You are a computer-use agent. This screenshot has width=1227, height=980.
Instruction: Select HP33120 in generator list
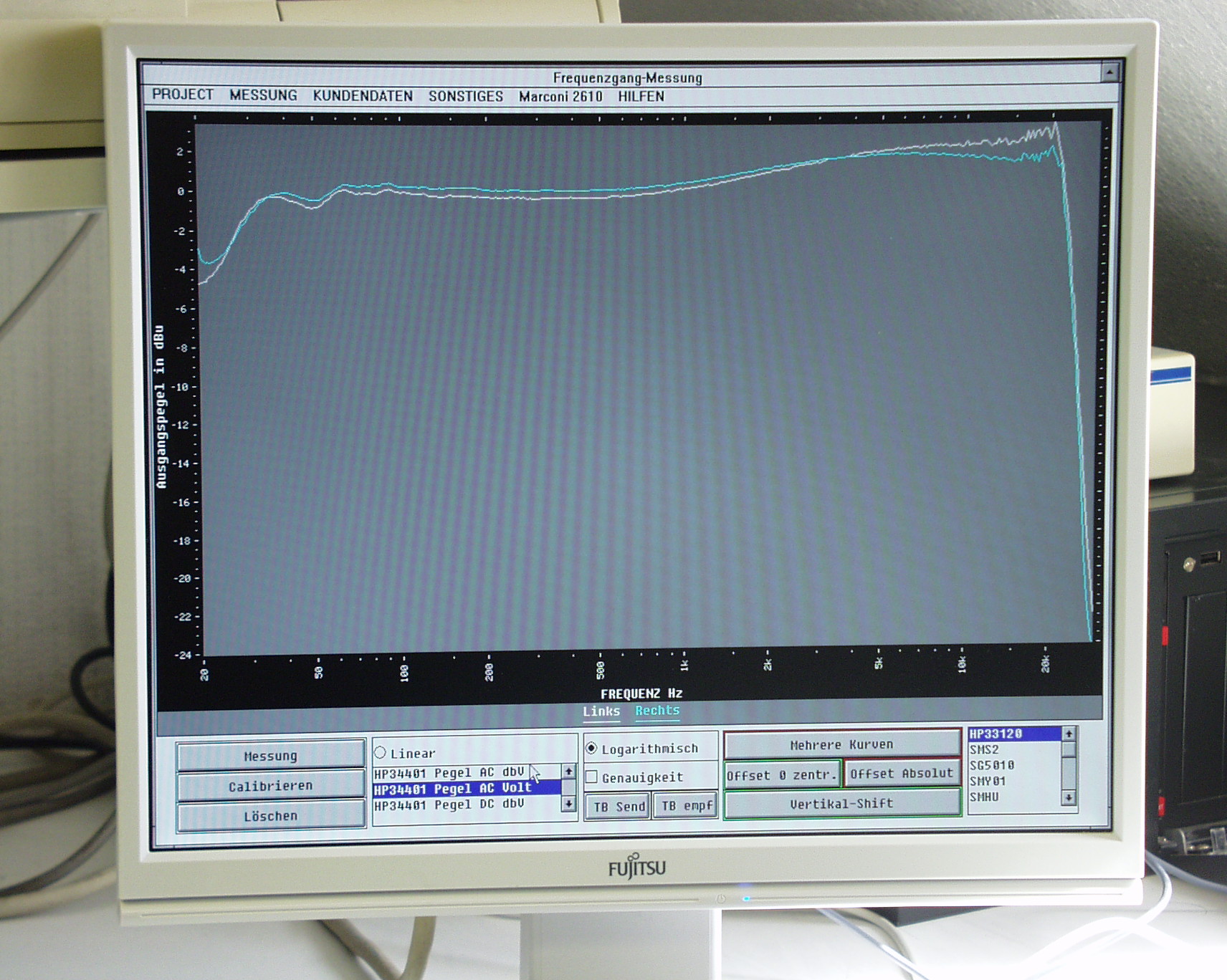tap(1014, 734)
